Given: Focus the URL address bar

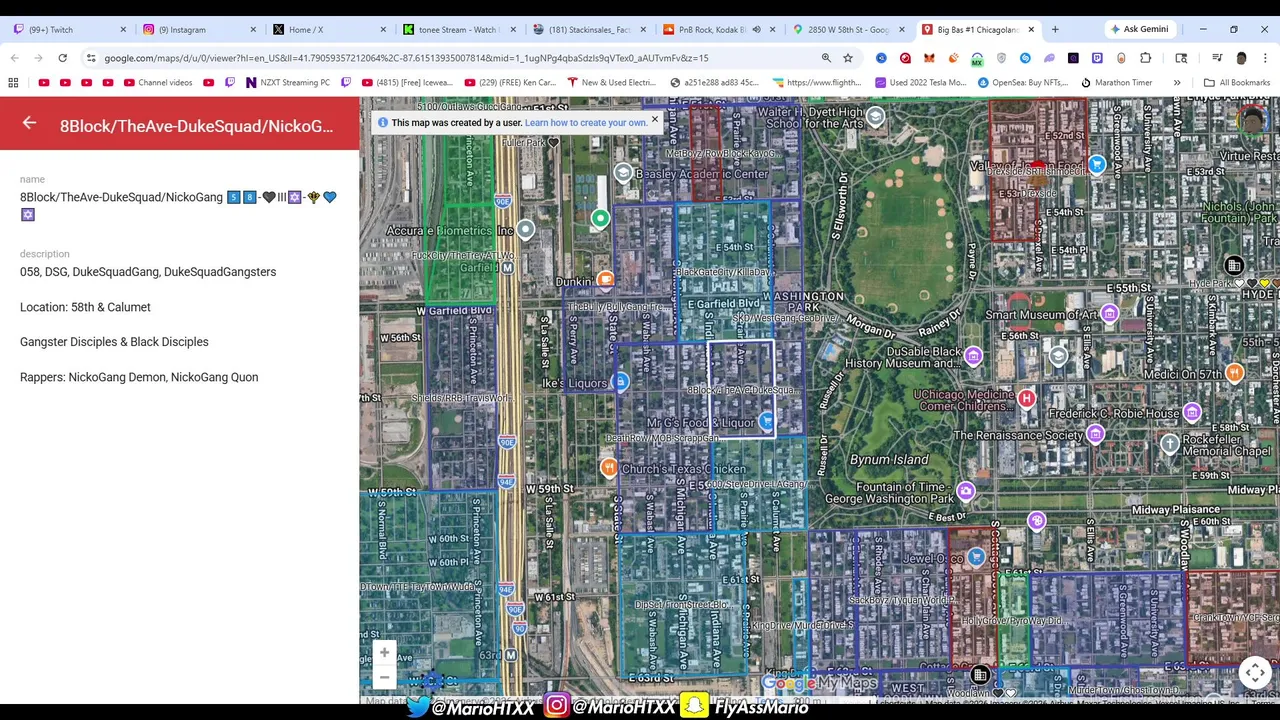Looking at the screenshot, I should (460, 58).
